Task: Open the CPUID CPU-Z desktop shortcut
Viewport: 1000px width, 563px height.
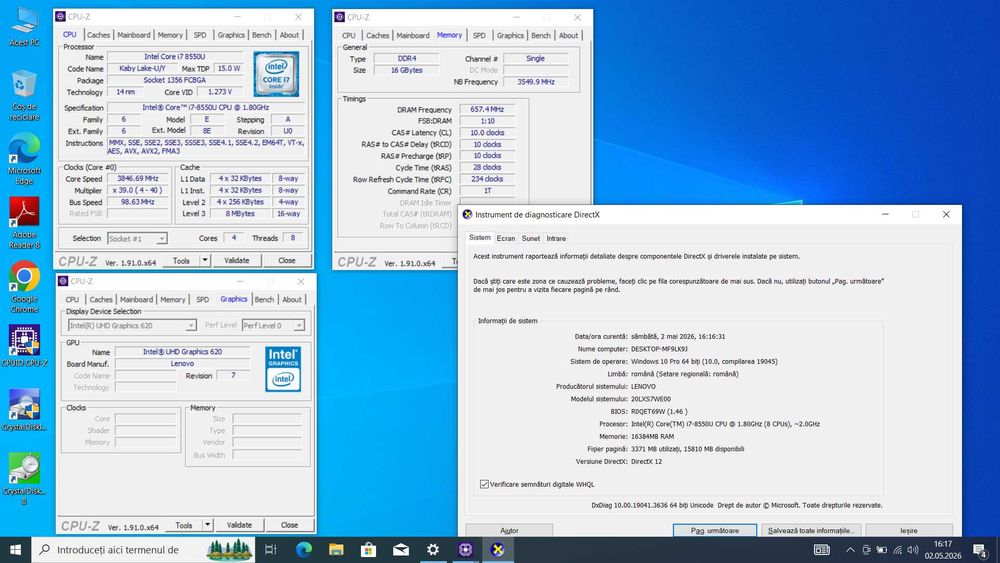Action: pos(24,346)
